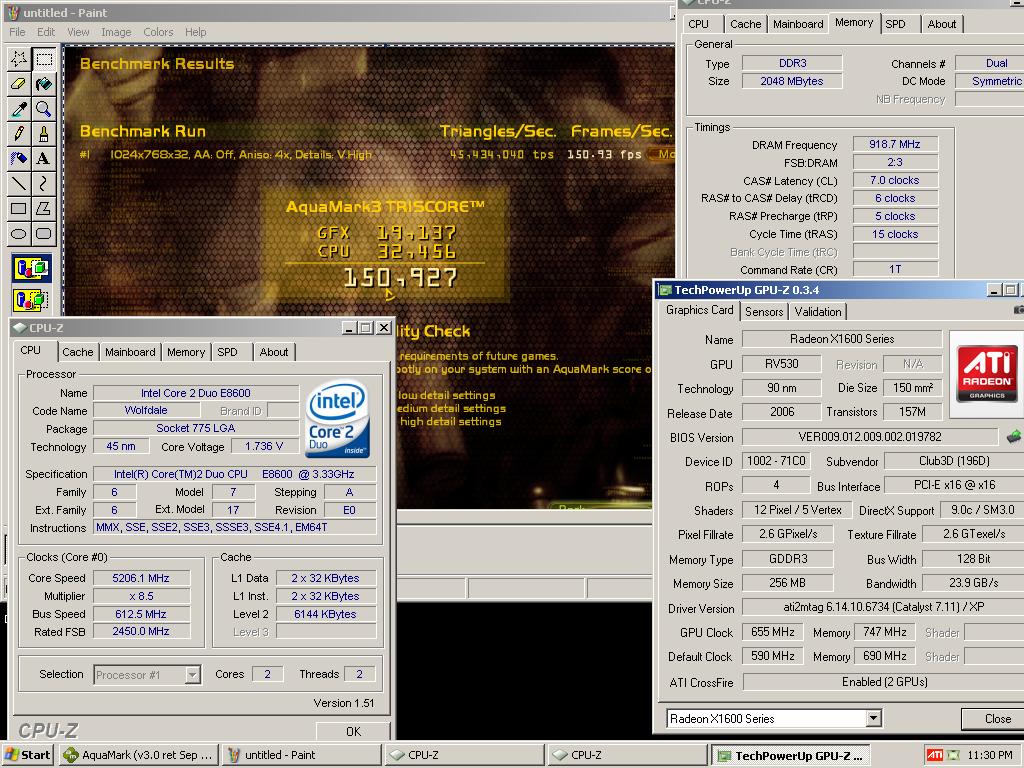Screen dimensions: 1024x768
Task: Pick the Eraser tool in Paint
Action: click(x=19, y=84)
